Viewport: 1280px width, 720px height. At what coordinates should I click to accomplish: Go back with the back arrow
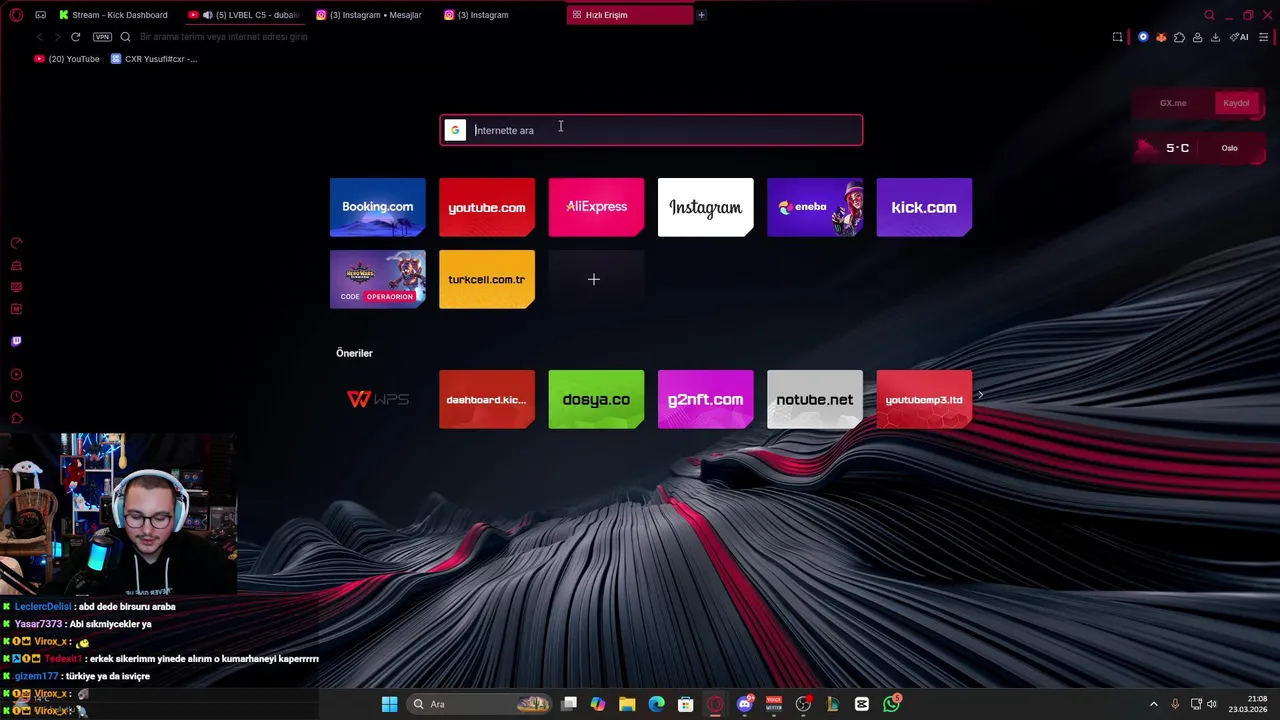tap(40, 37)
